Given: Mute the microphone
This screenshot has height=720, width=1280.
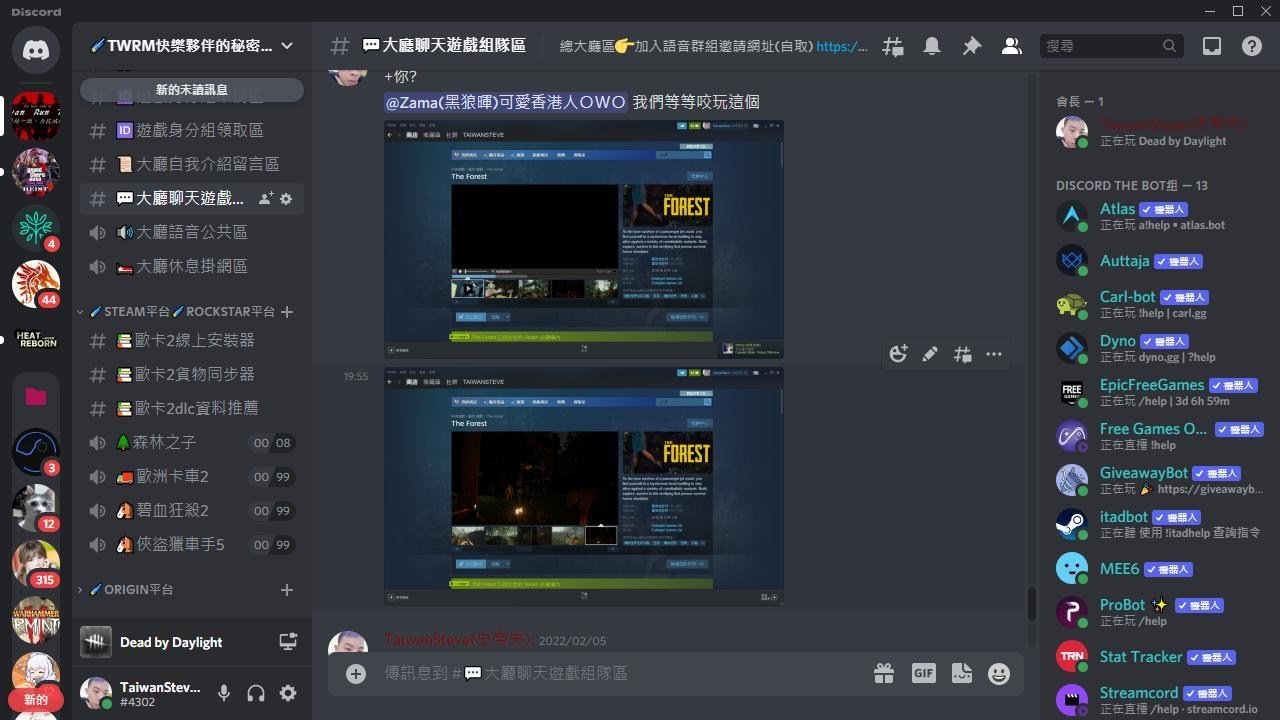Looking at the screenshot, I should [223, 693].
